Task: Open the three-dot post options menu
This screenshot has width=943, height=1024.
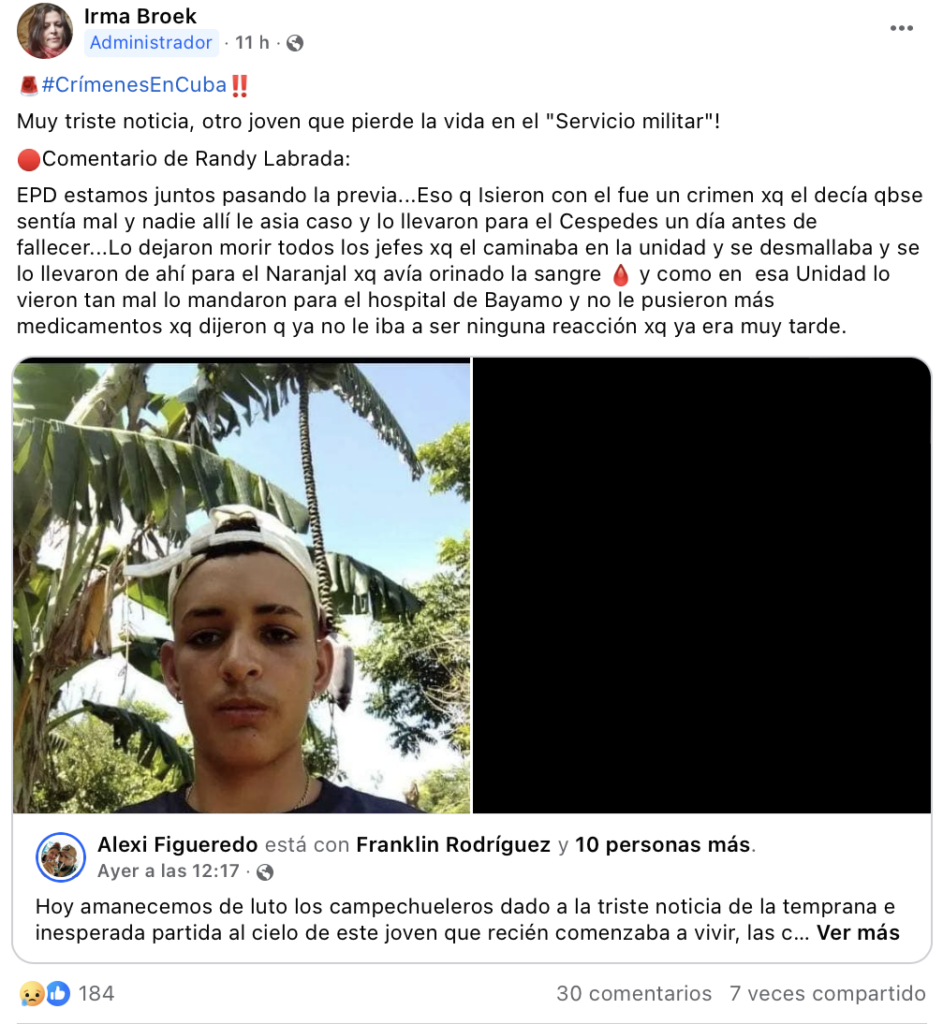Action: tap(901, 28)
